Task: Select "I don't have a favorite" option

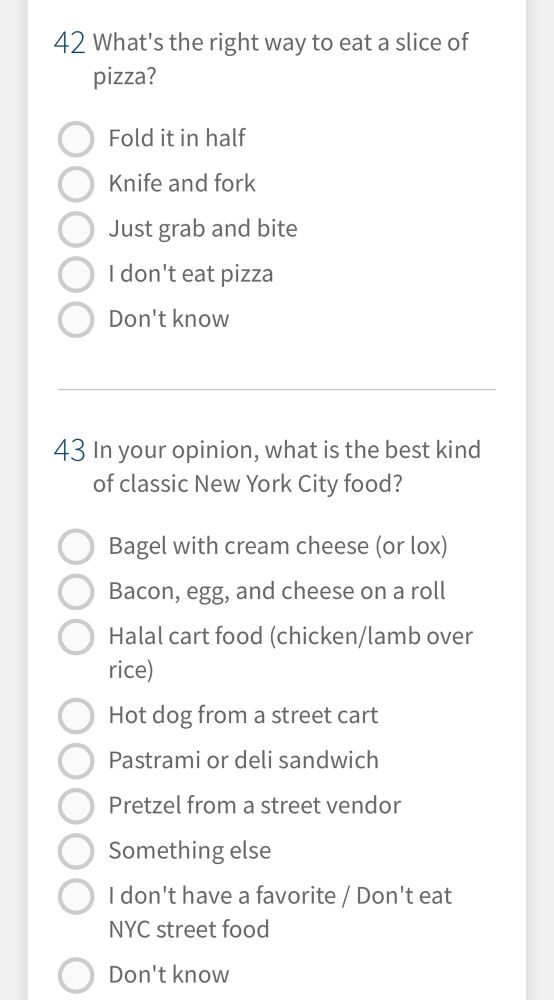Action: pyautogui.click(x=76, y=896)
